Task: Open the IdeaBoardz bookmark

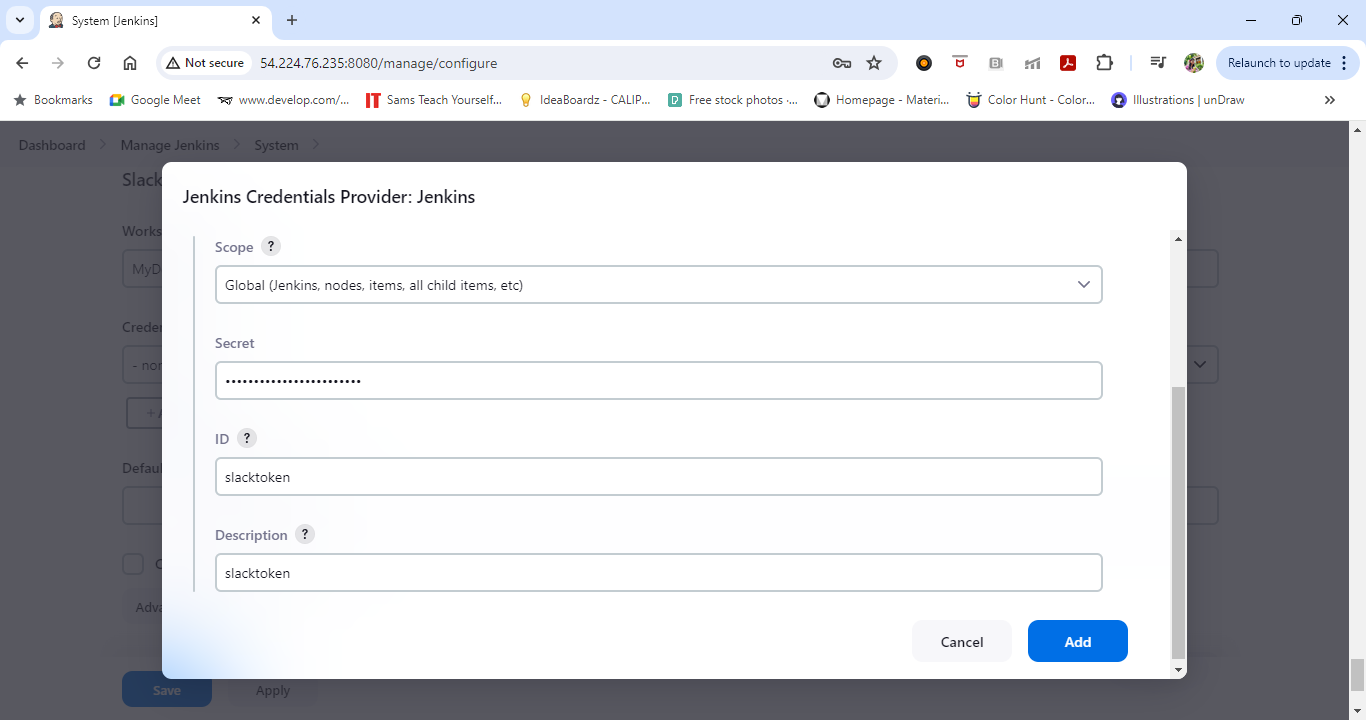Action: 585,100
